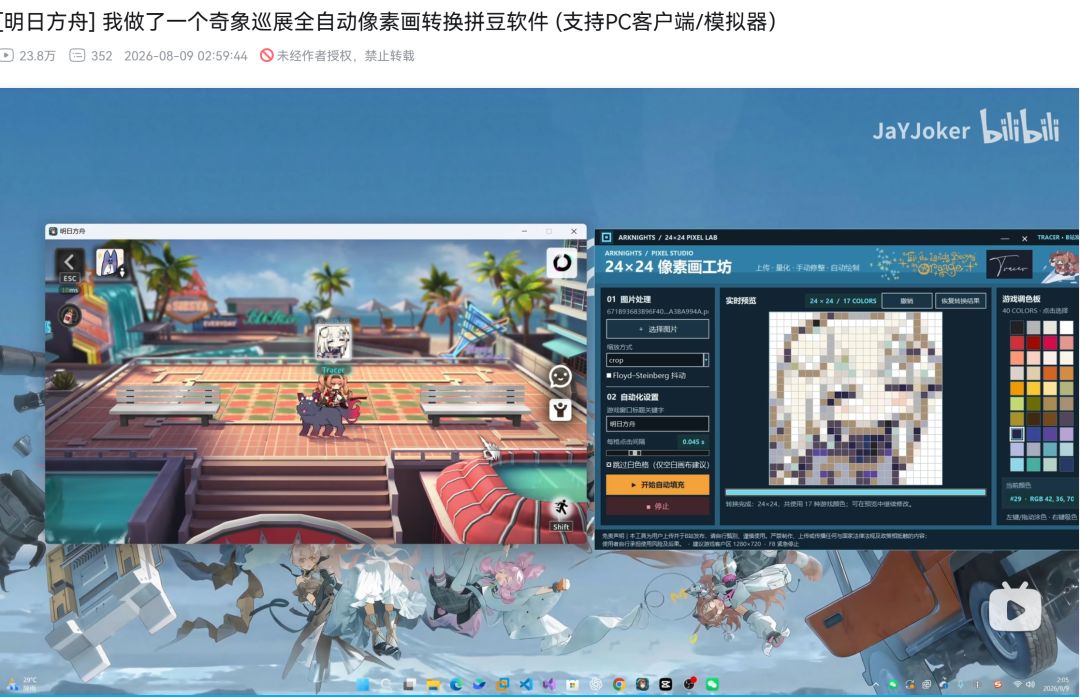The width and height of the screenshot is (1080, 697).
Task: Click the Tracer signature logo in Pixel Lab header
Action: click(1009, 264)
